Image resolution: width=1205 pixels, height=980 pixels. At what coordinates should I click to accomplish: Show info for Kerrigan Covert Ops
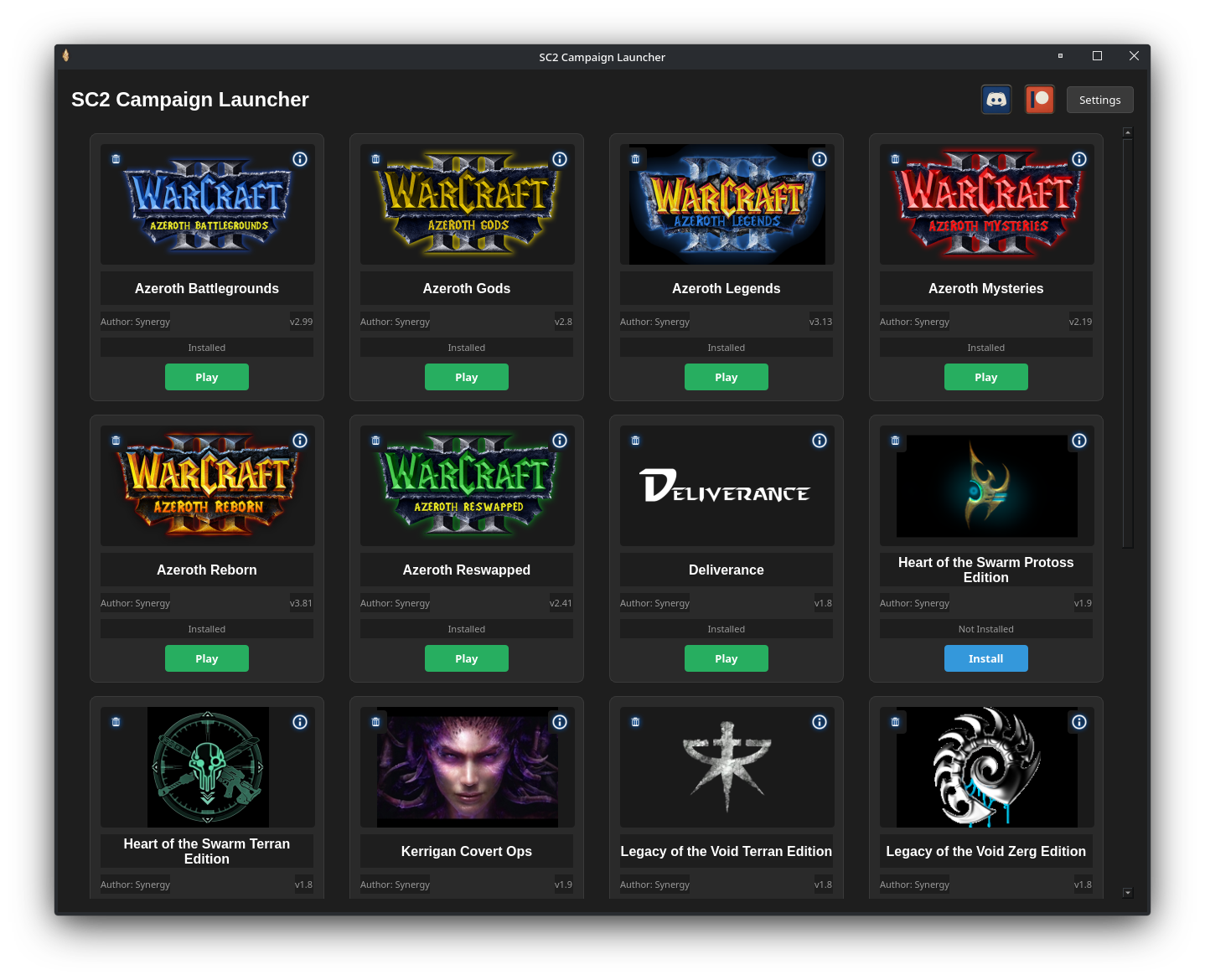[560, 722]
